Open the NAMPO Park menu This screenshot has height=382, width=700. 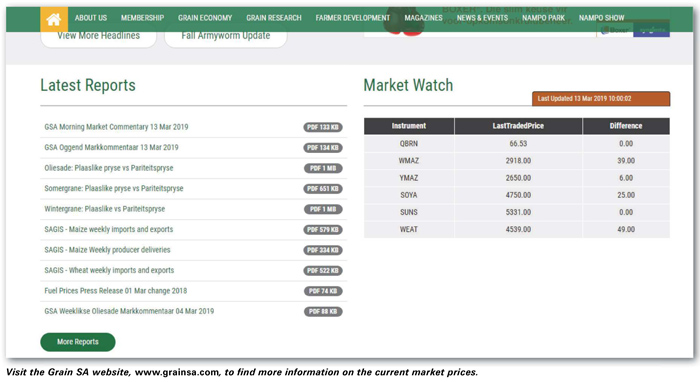(543, 18)
